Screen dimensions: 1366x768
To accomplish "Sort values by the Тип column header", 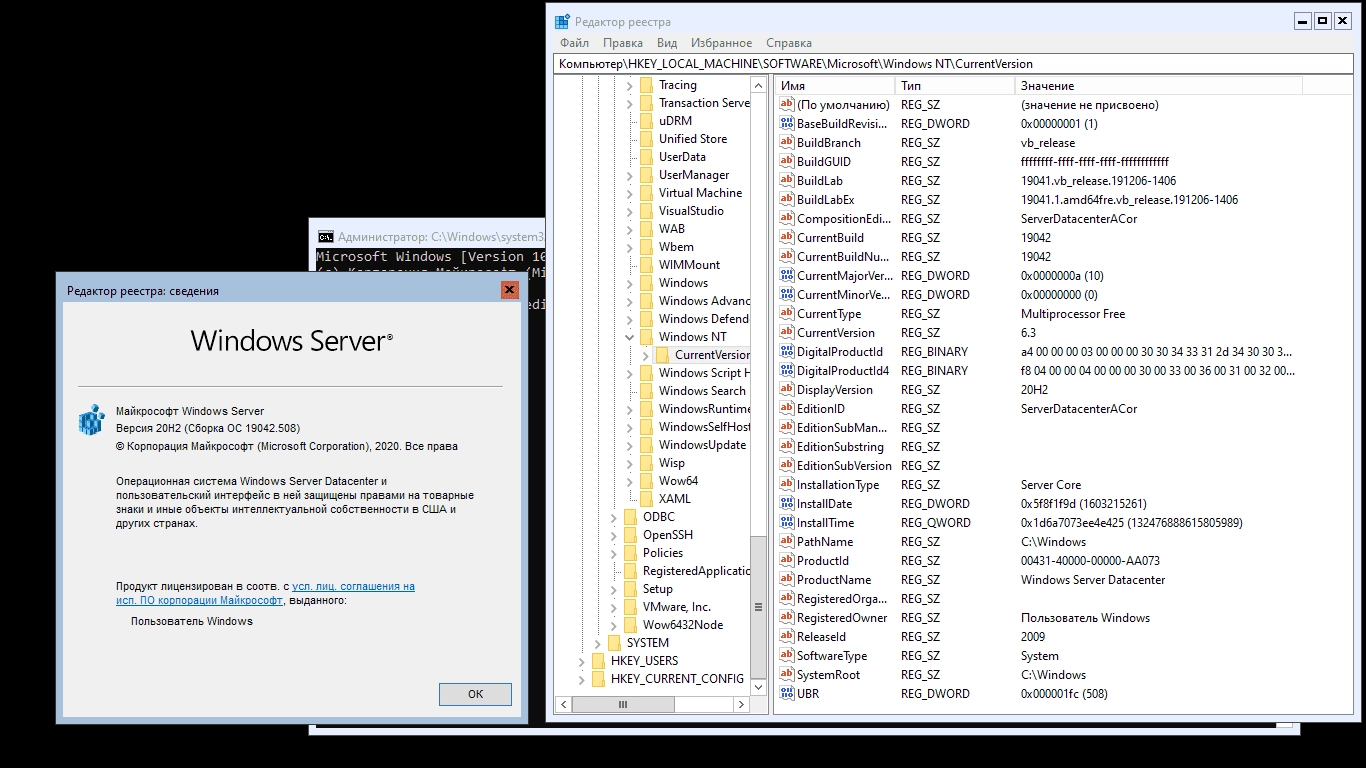I will [x=954, y=86].
